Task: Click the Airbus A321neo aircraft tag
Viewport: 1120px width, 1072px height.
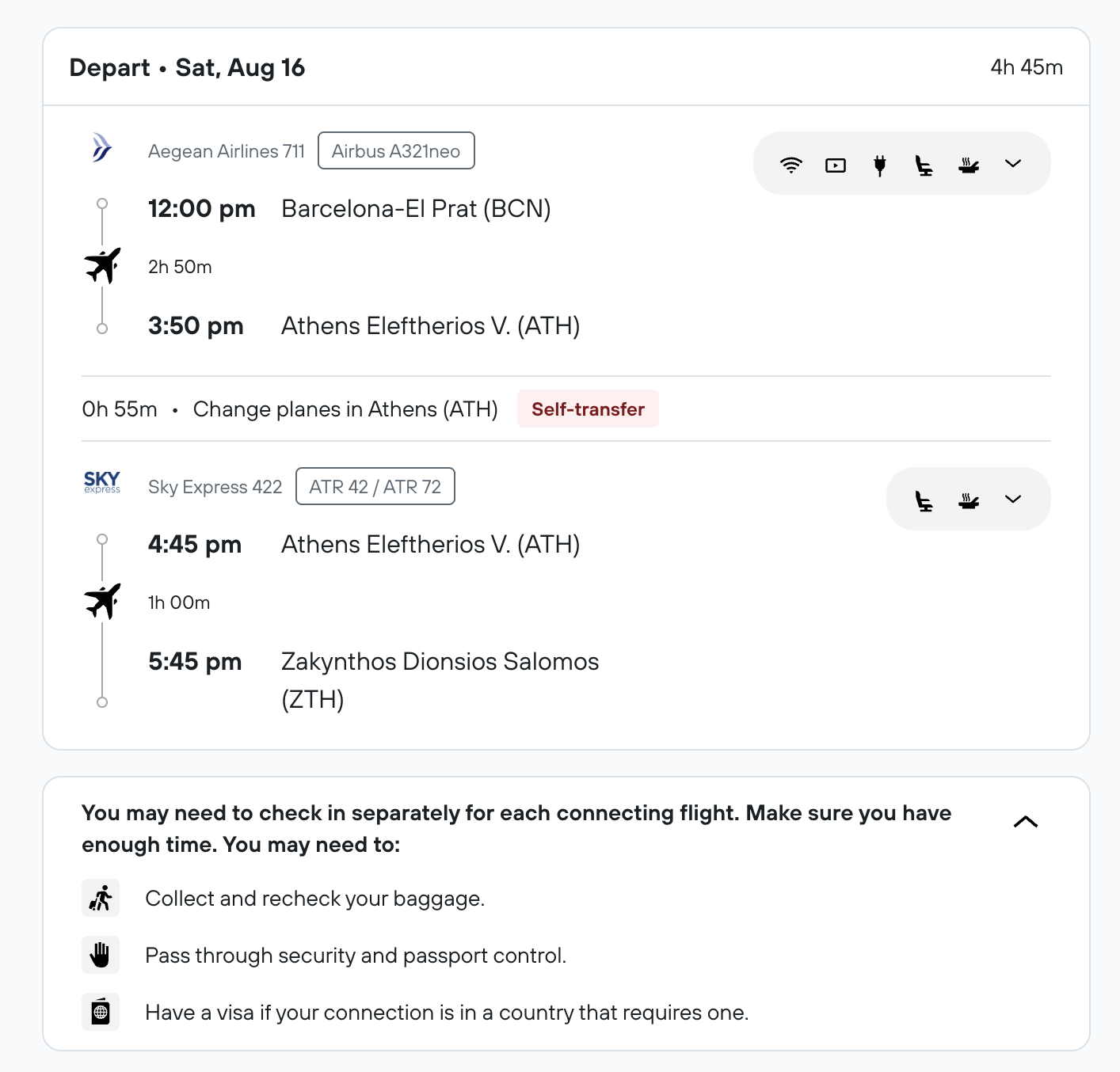Action: [x=396, y=150]
